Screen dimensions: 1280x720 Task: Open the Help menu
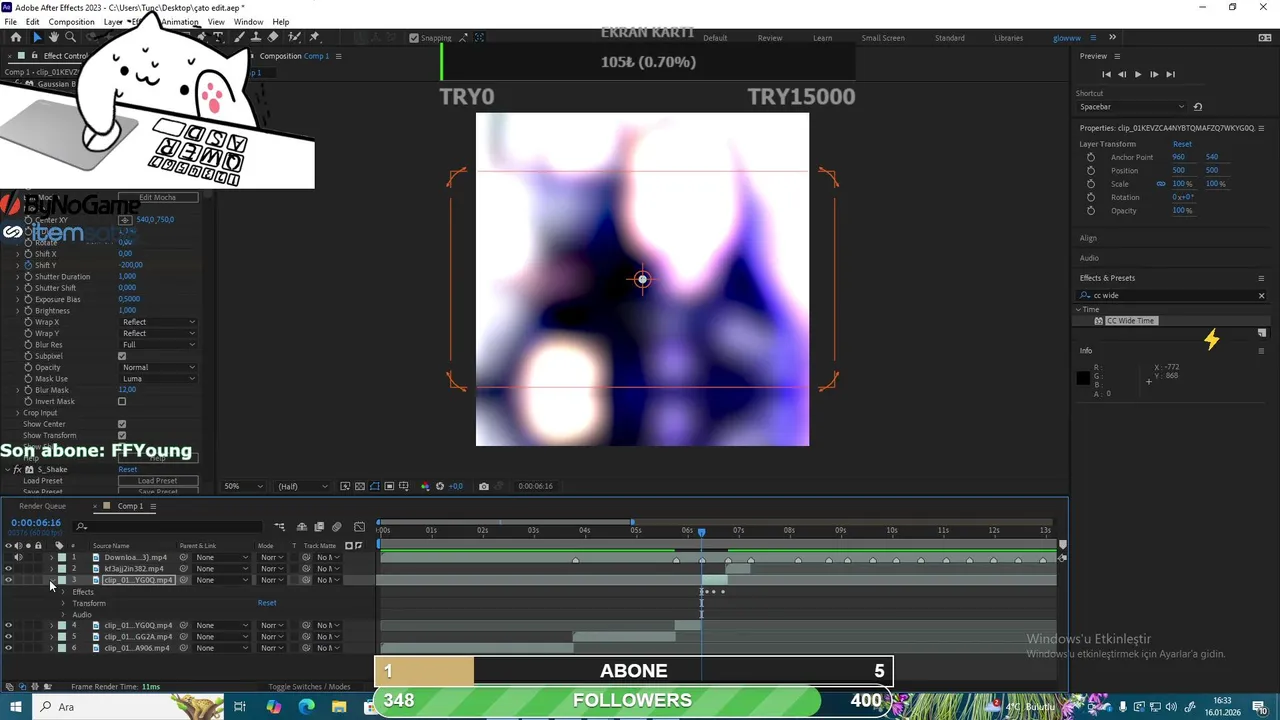tap(281, 22)
